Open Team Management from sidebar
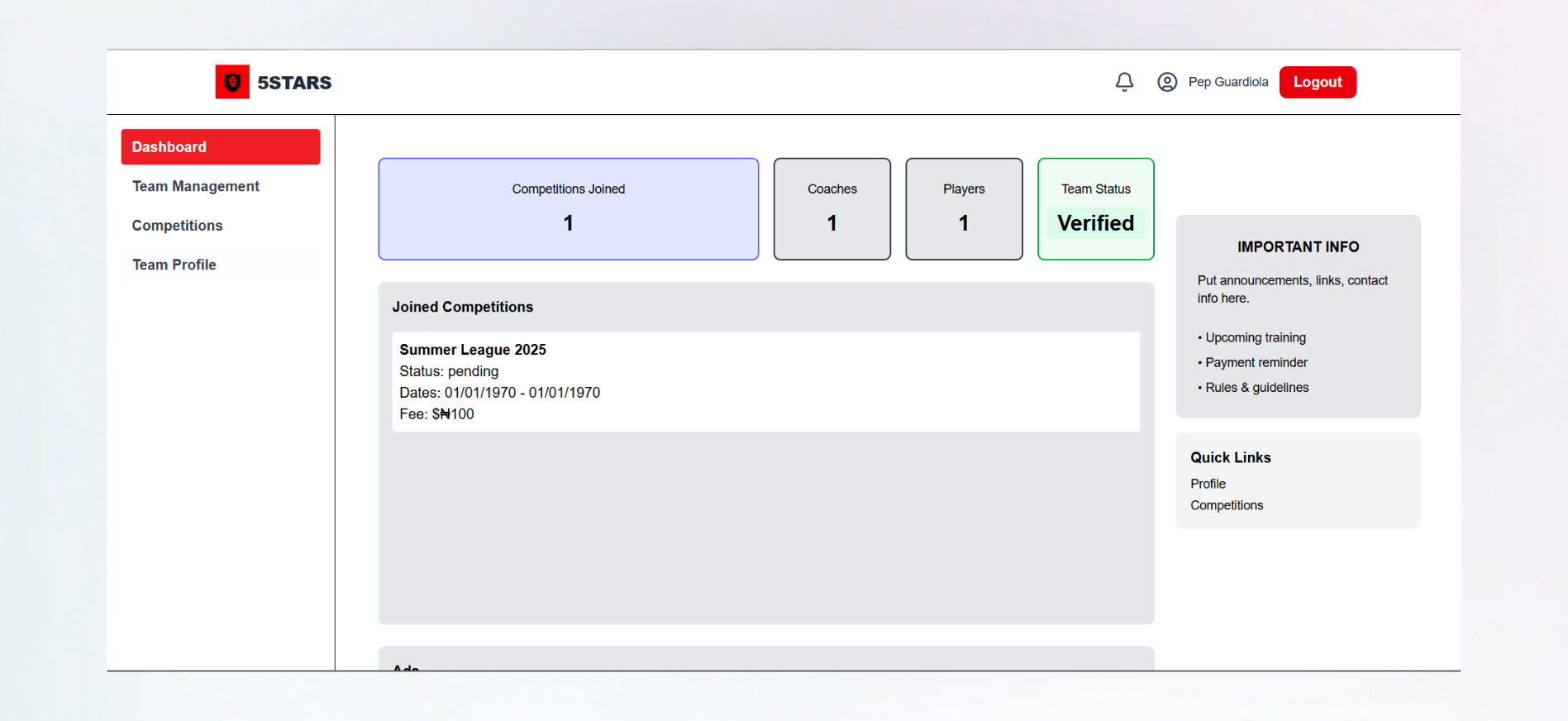 [x=196, y=187]
